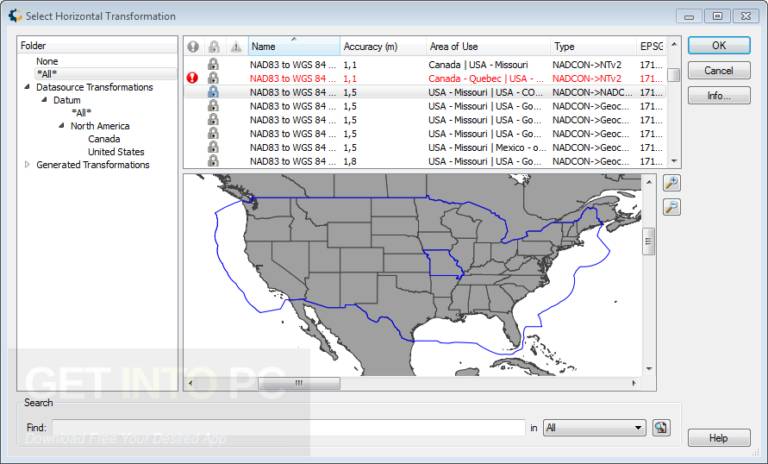The image size is (768, 464).
Task: Click the list scroll down arrow
Action: (x=674, y=161)
